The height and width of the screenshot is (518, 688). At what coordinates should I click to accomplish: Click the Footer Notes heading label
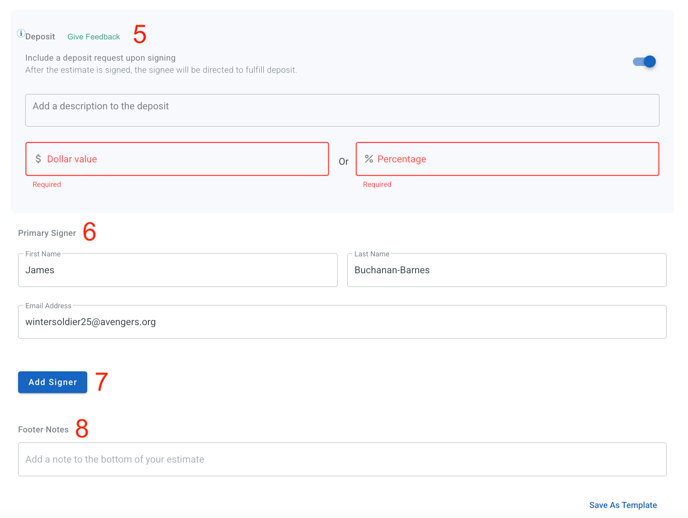(43, 430)
